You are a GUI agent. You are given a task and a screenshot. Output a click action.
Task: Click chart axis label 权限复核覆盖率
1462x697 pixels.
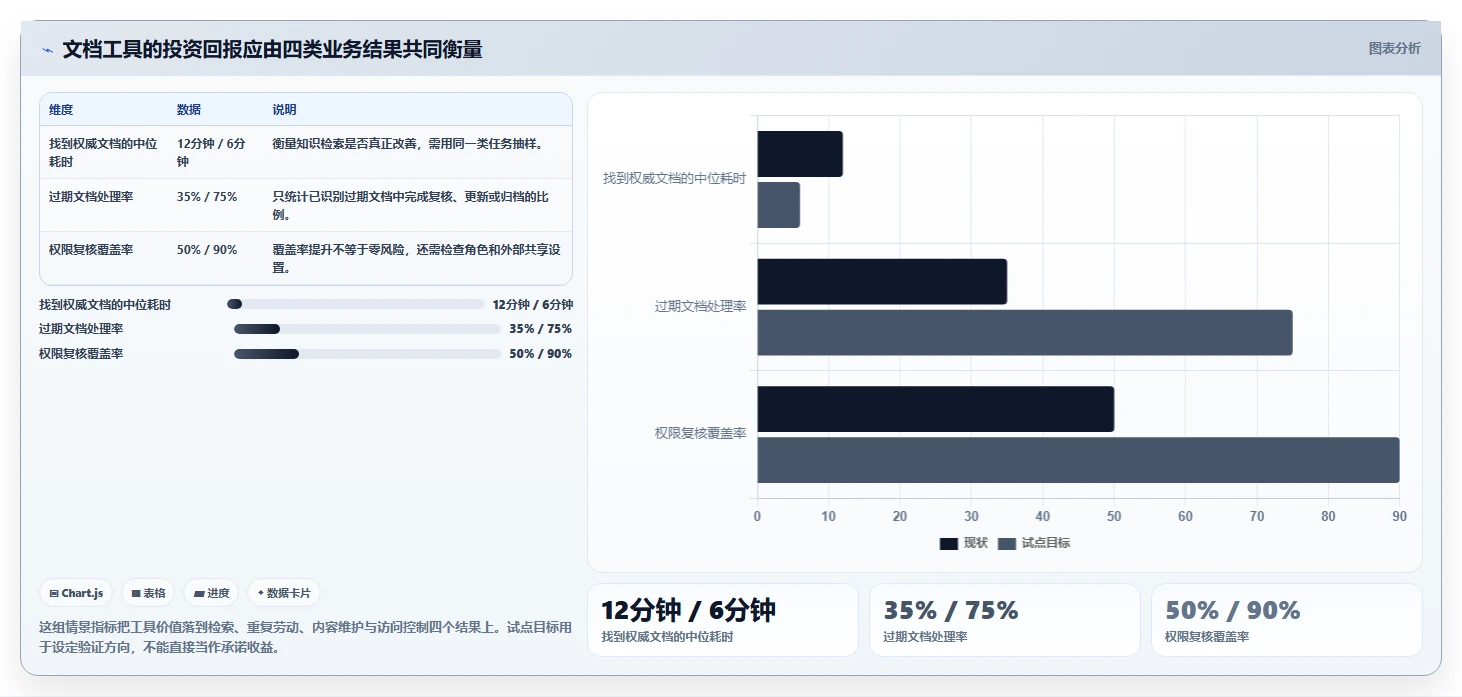coord(701,434)
